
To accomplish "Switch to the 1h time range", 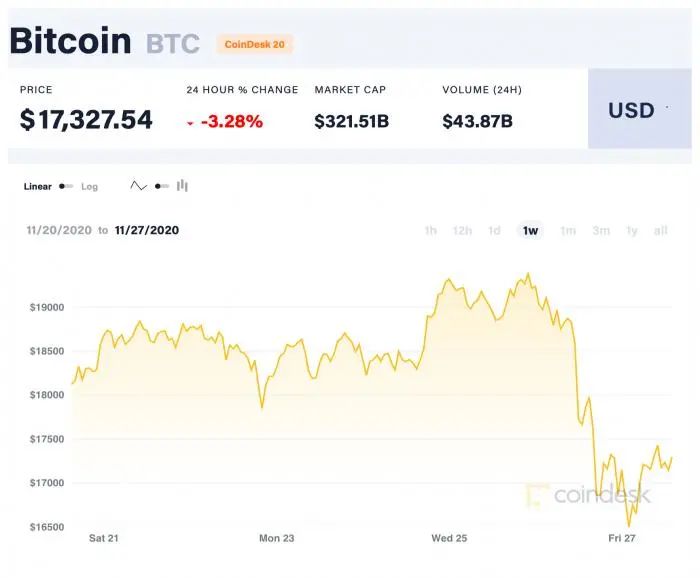I will tap(430, 230).
